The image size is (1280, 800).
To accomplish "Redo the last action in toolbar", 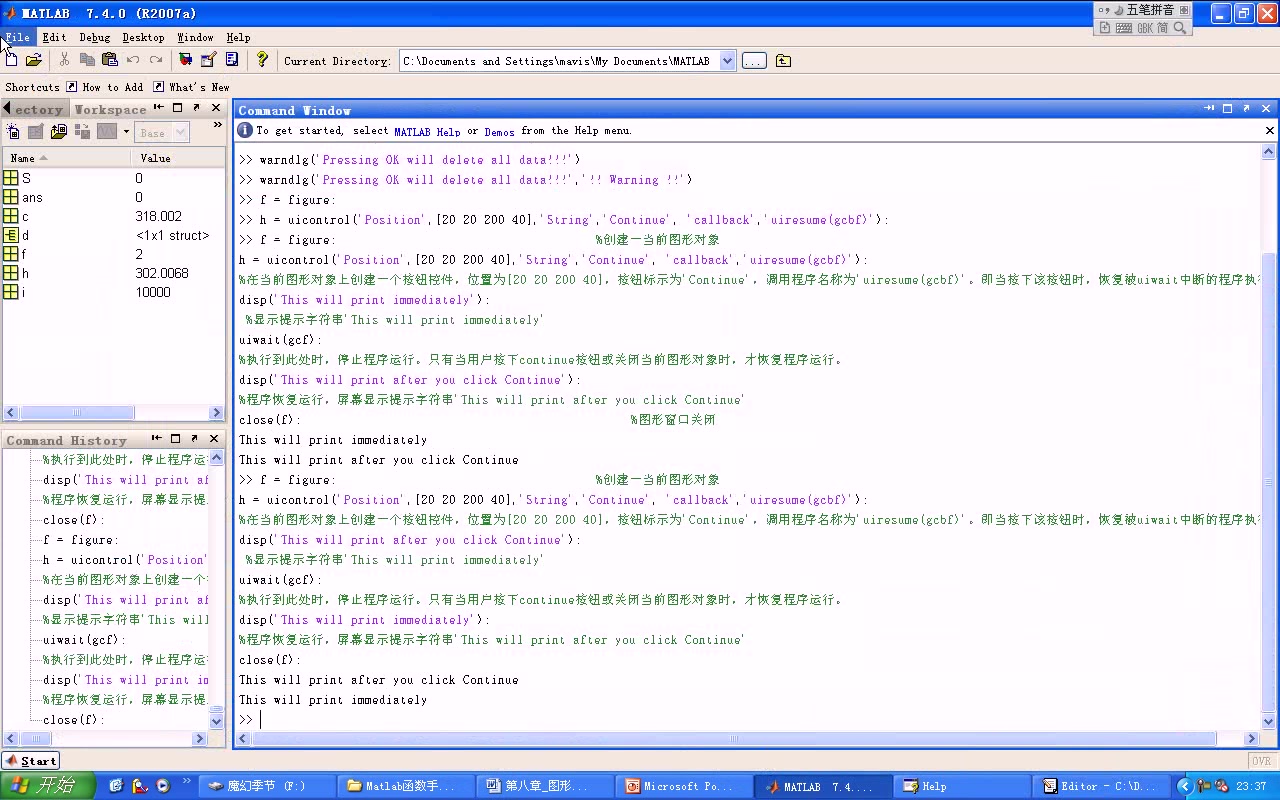I will coord(156,60).
